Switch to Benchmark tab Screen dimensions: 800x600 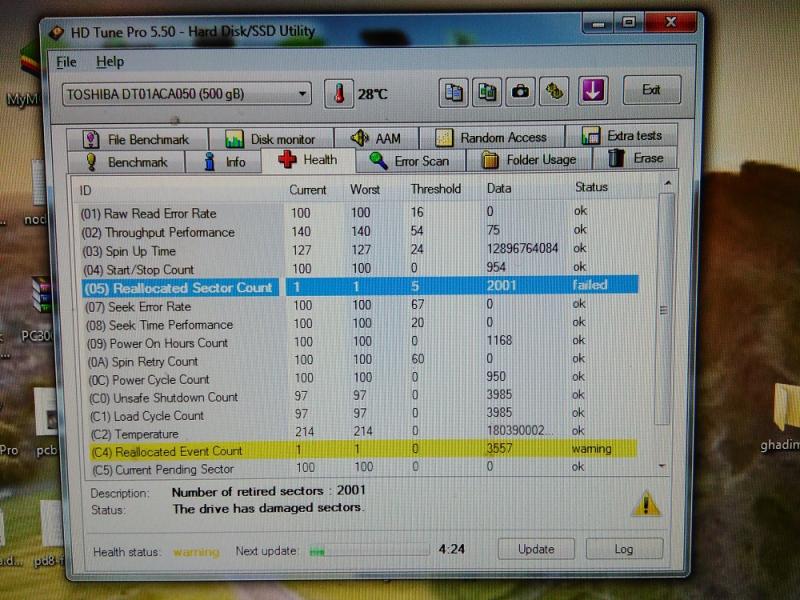point(126,162)
